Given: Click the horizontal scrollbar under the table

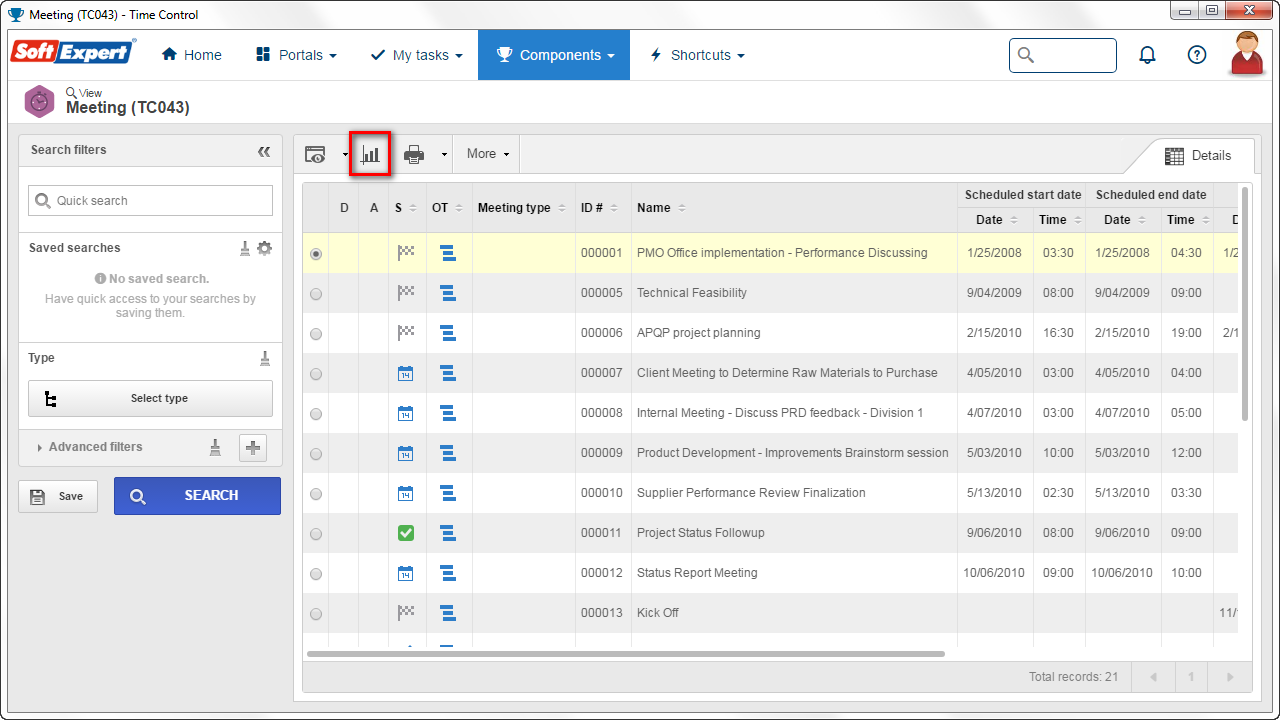Looking at the screenshot, I should pos(626,654).
